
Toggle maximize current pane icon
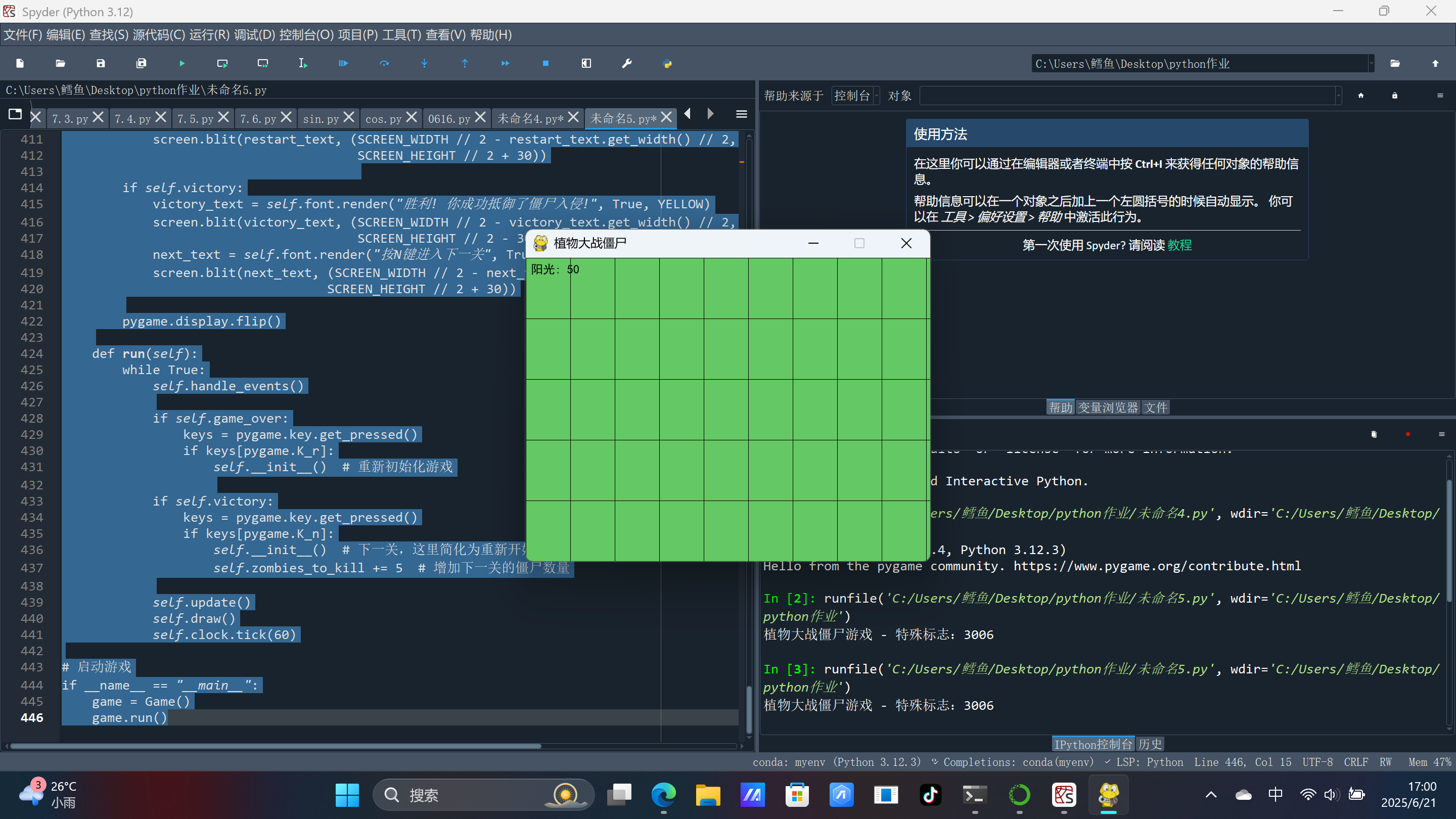point(586,63)
